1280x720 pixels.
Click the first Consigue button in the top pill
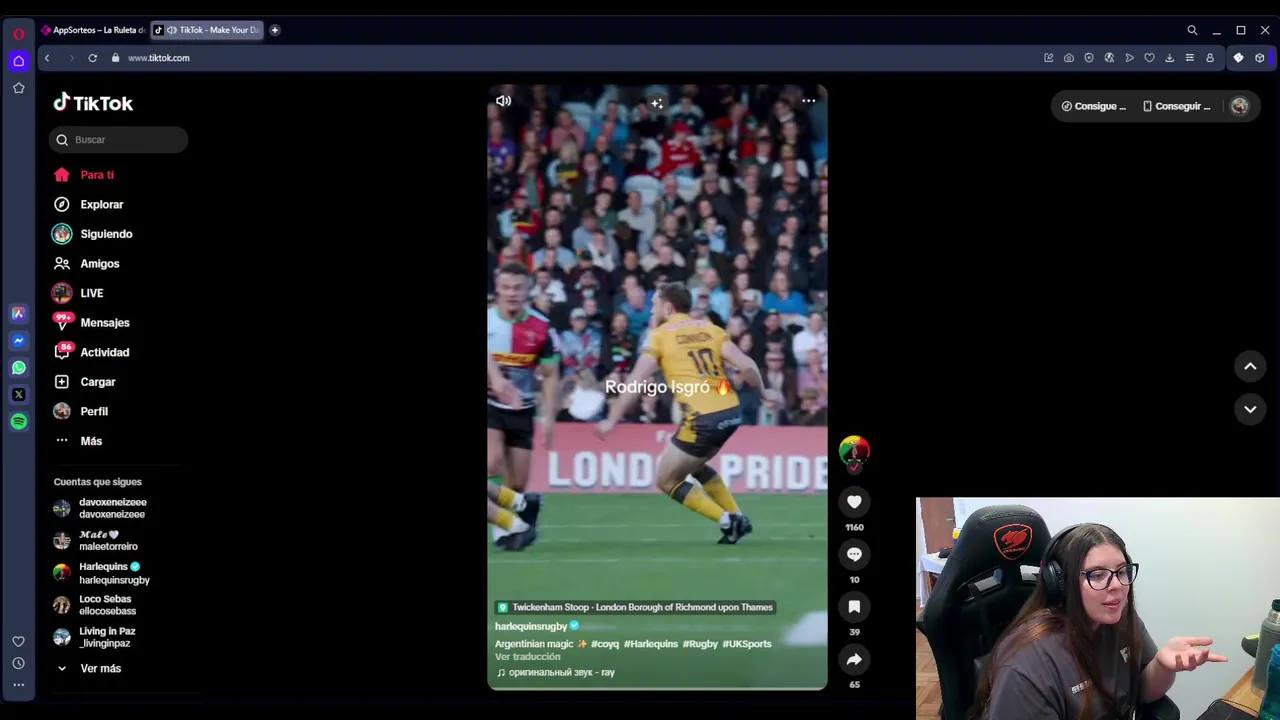(x=1093, y=106)
